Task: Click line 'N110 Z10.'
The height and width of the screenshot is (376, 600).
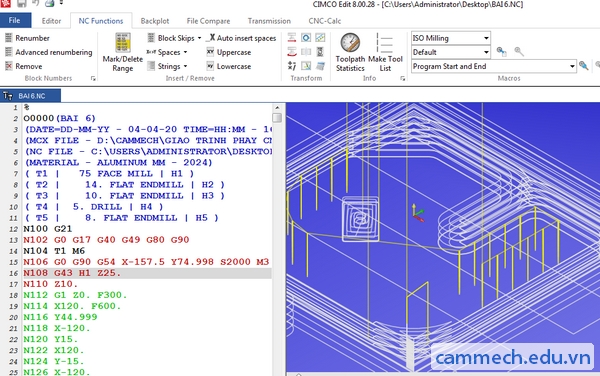Action: [x=51, y=284]
